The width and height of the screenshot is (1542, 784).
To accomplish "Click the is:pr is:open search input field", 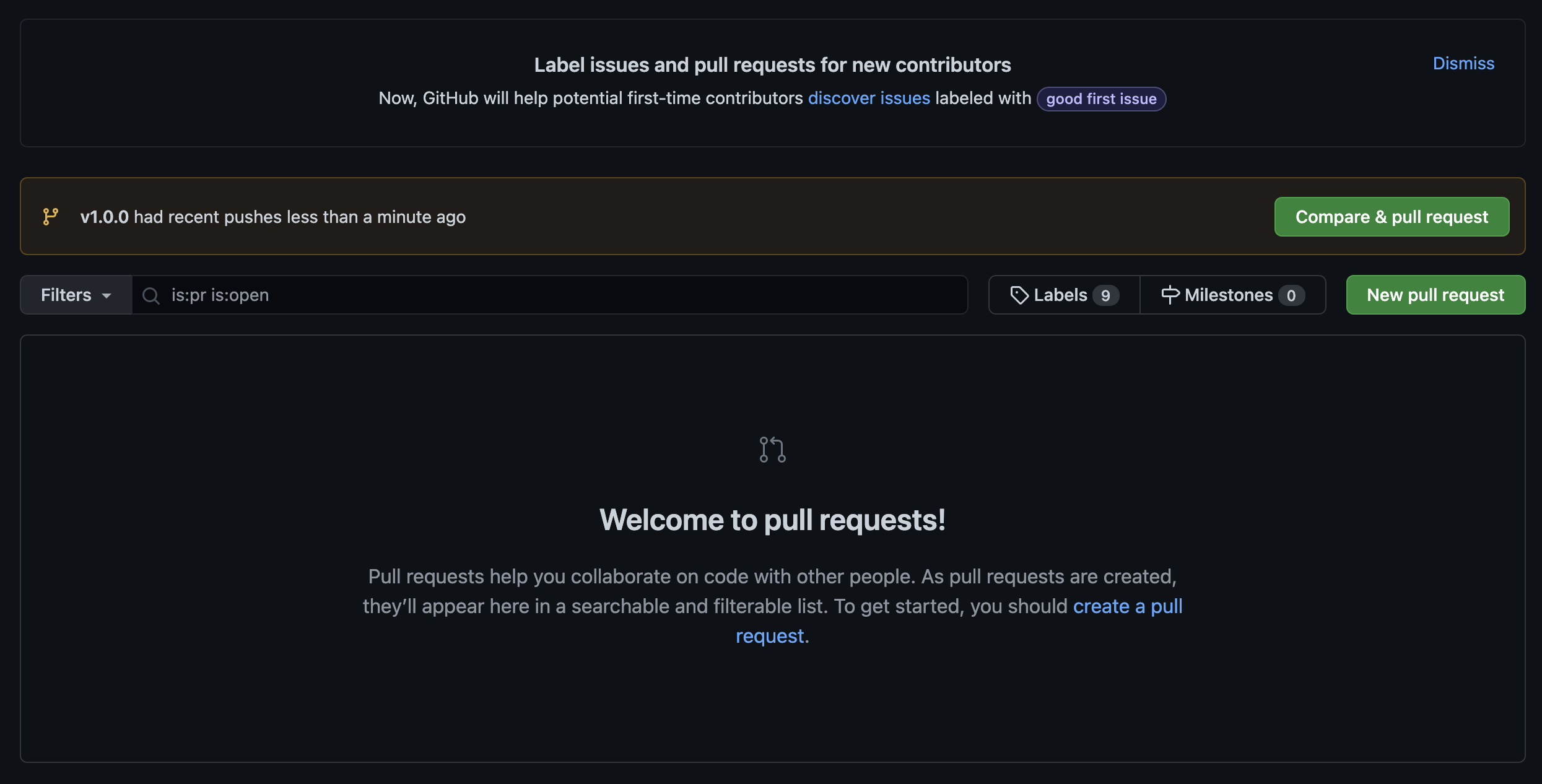I will point(549,294).
